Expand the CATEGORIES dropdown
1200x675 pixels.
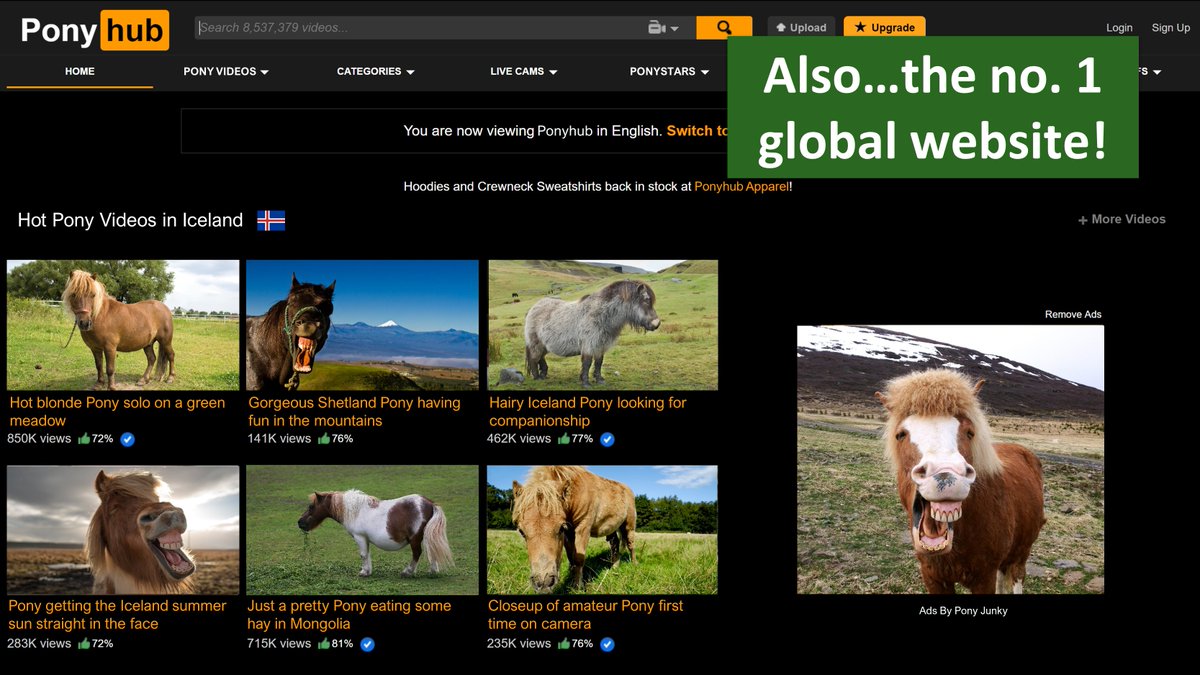point(375,71)
